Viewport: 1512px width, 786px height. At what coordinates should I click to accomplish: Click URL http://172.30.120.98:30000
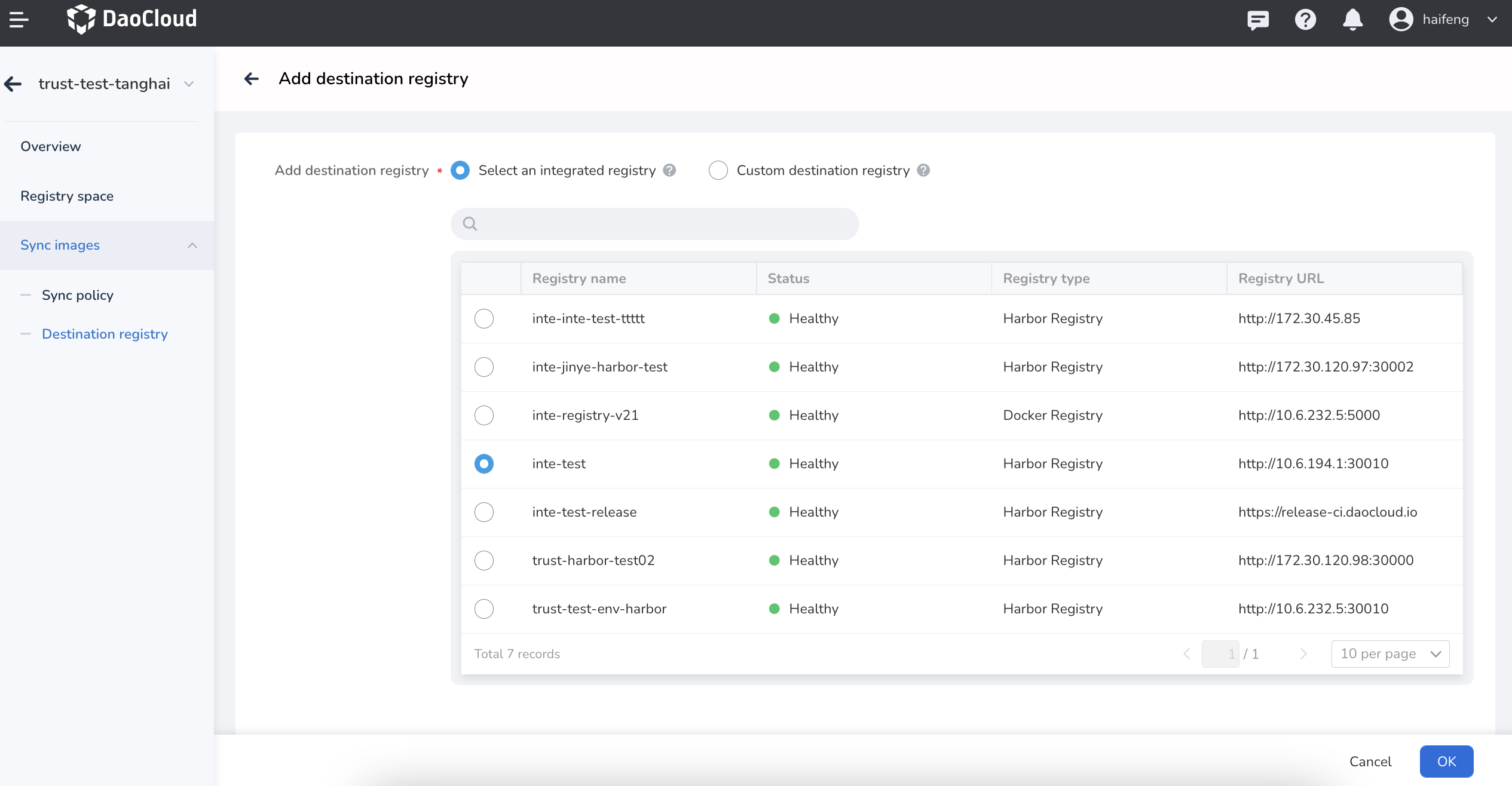[1326, 560]
